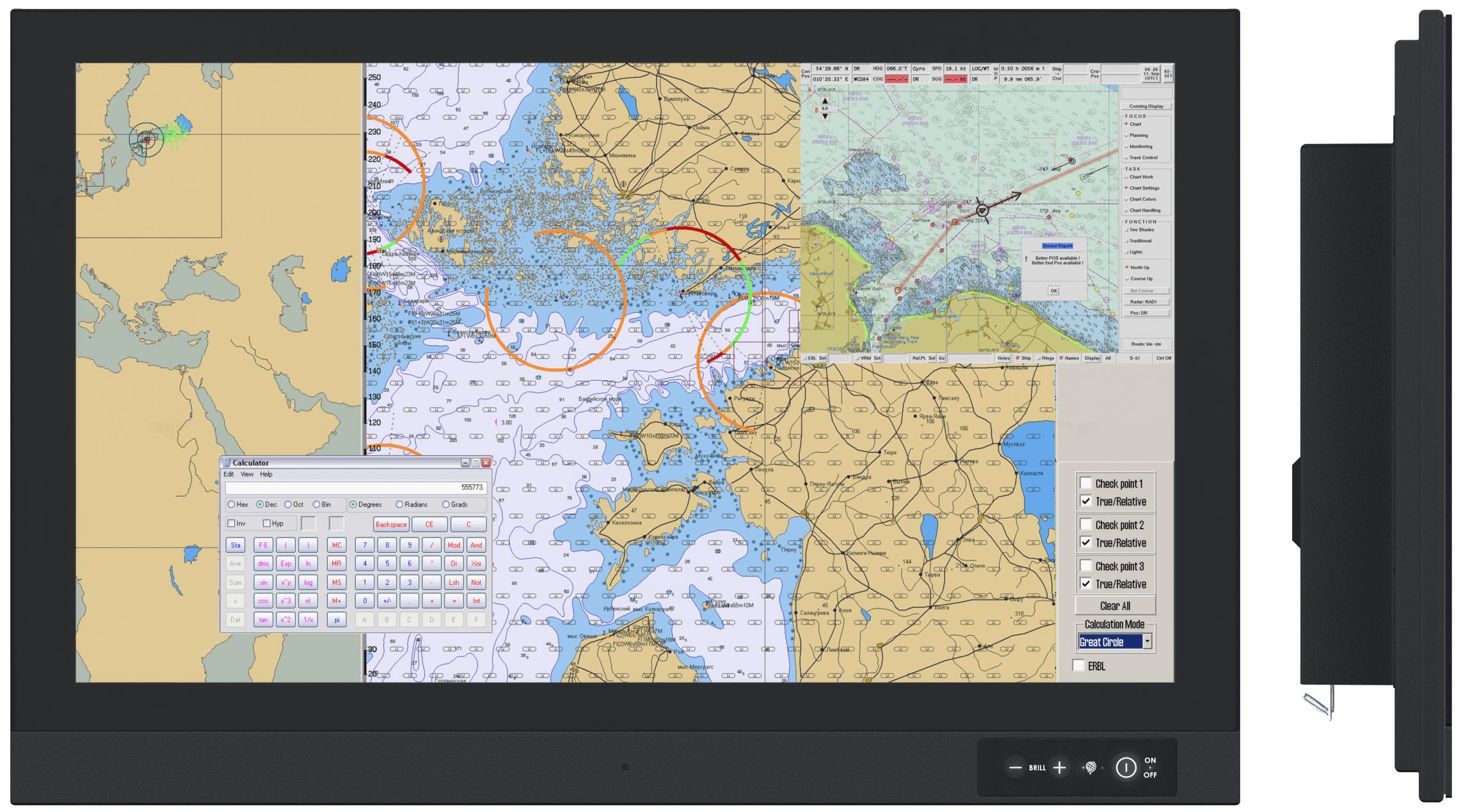
Task: Click the sin function key
Action: point(263,582)
